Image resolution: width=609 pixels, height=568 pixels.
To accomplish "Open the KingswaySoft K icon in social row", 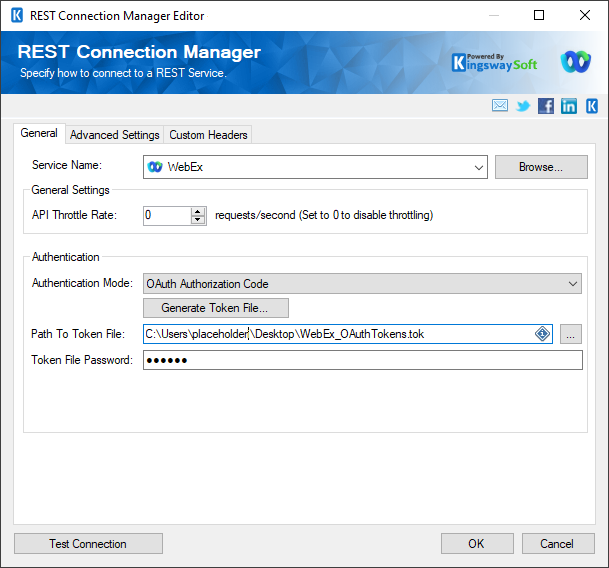I will click(592, 106).
